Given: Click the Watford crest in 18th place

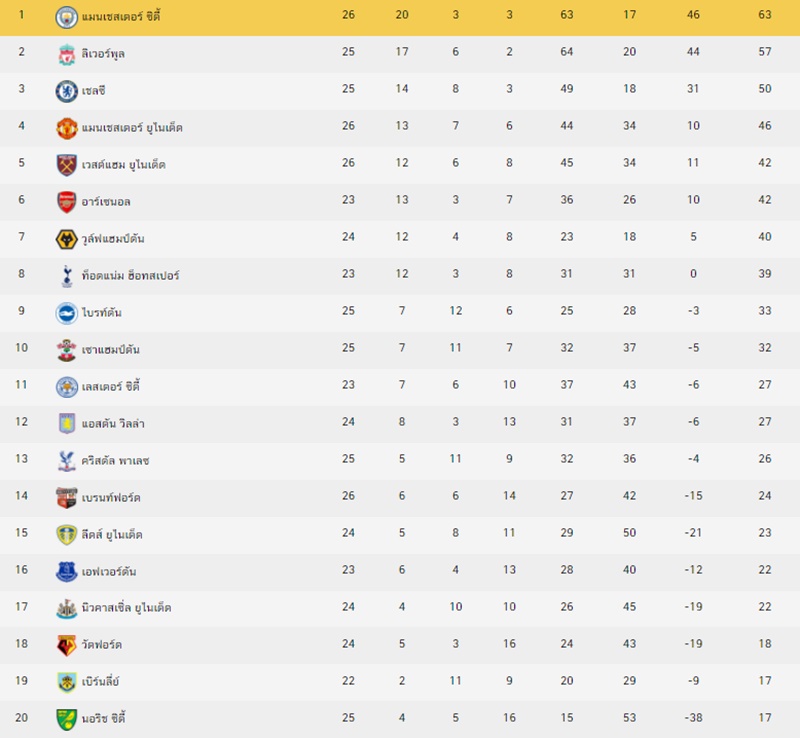Looking at the screenshot, I should click(x=66, y=646).
